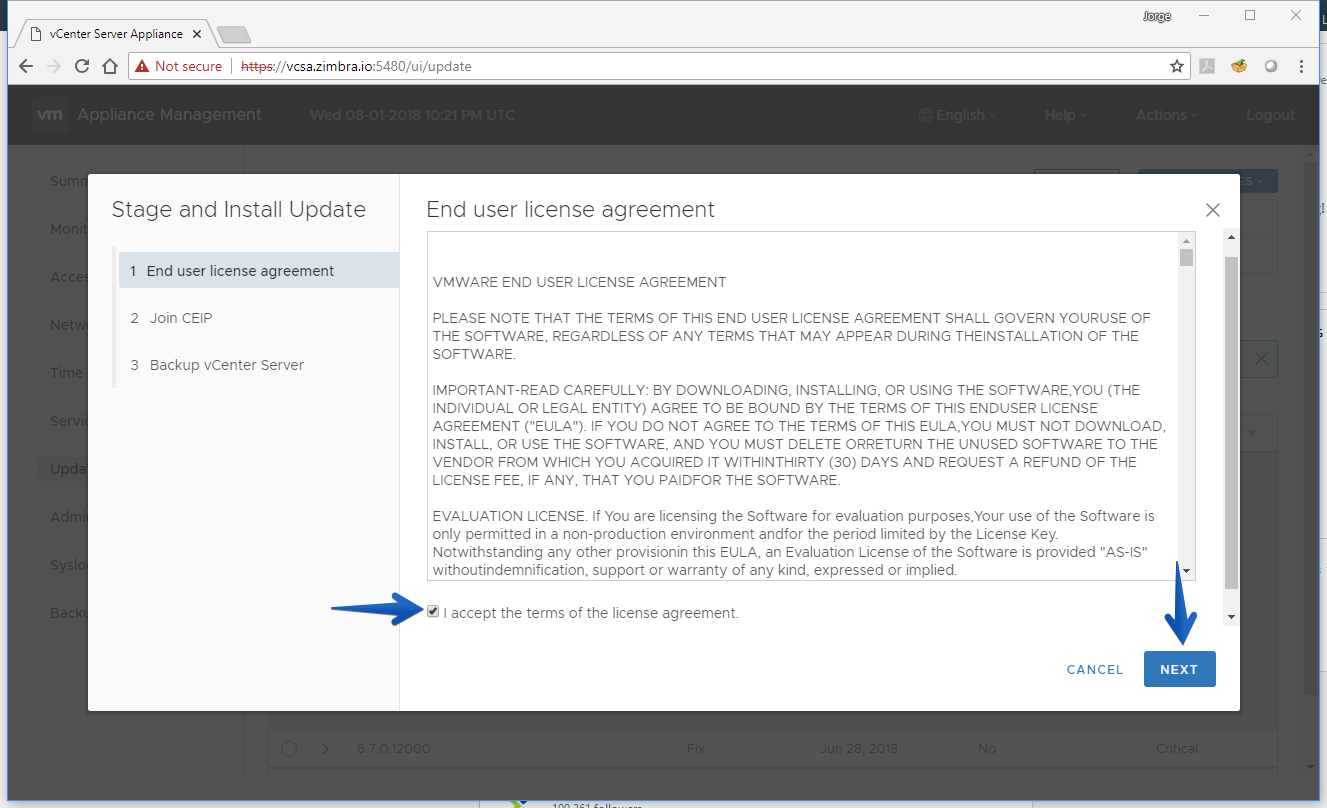Image resolution: width=1327 pixels, height=808 pixels.
Task: Click the Jorge profile button in title bar
Action: click(1156, 16)
